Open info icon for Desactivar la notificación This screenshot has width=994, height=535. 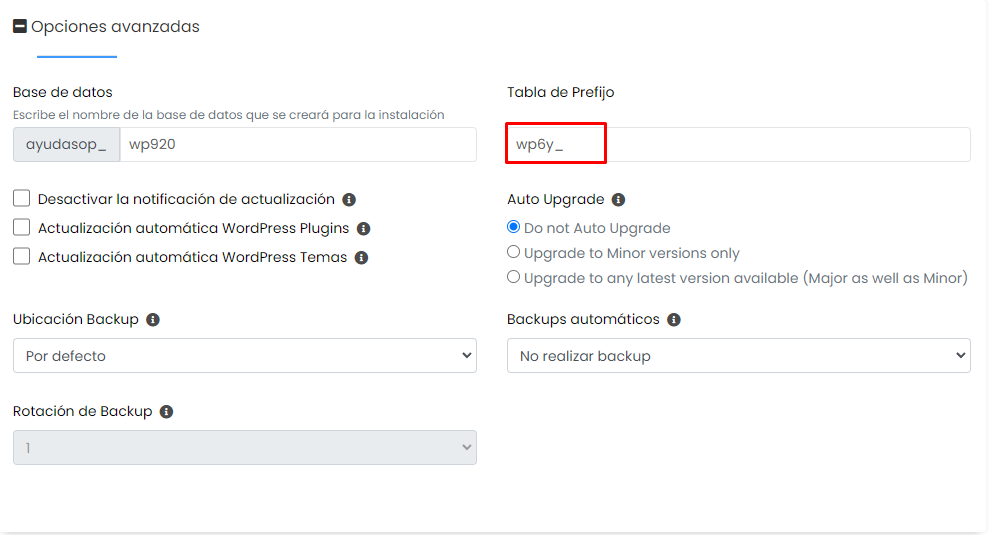(349, 200)
